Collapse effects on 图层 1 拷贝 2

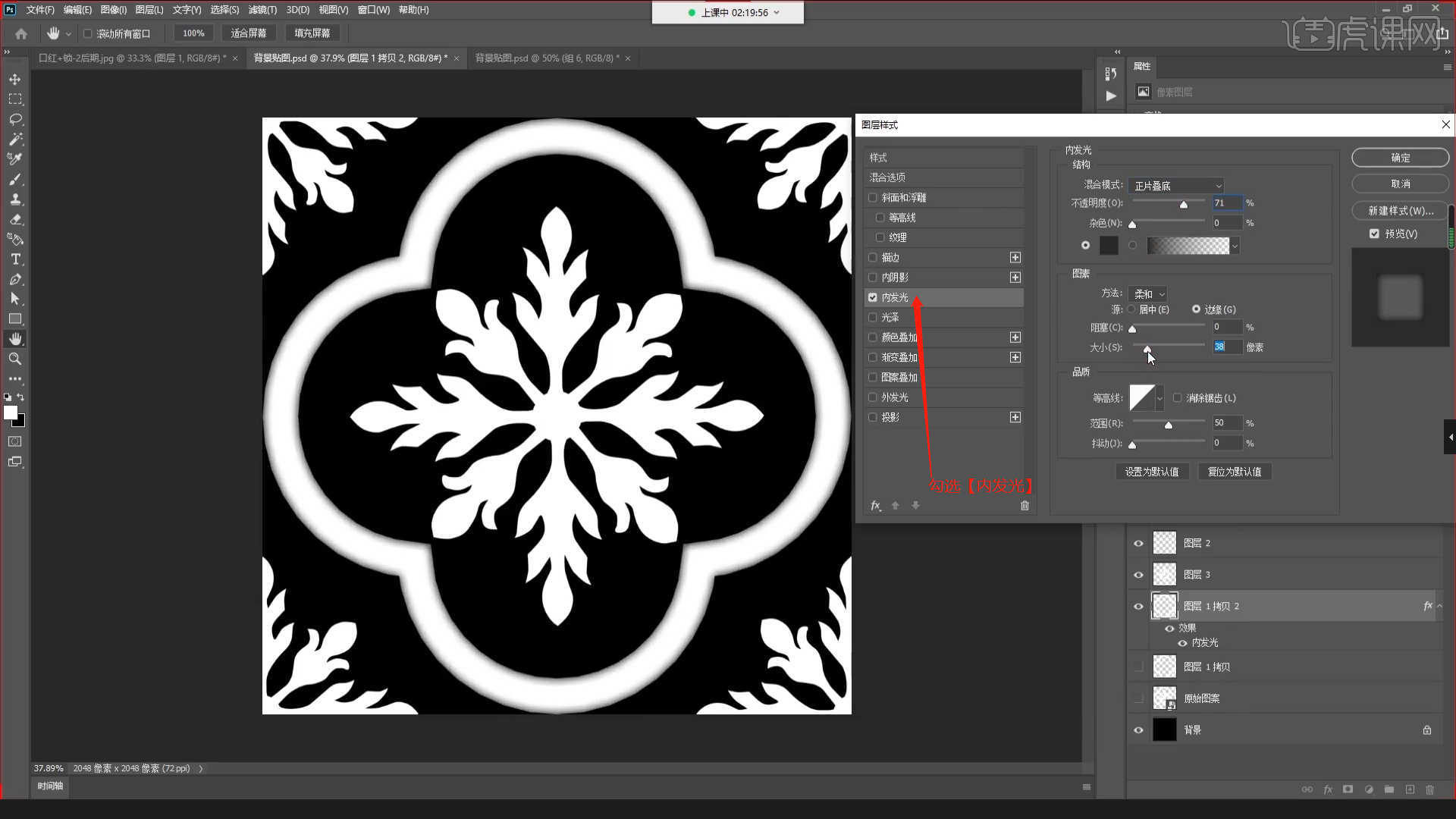pos(1440,606)
